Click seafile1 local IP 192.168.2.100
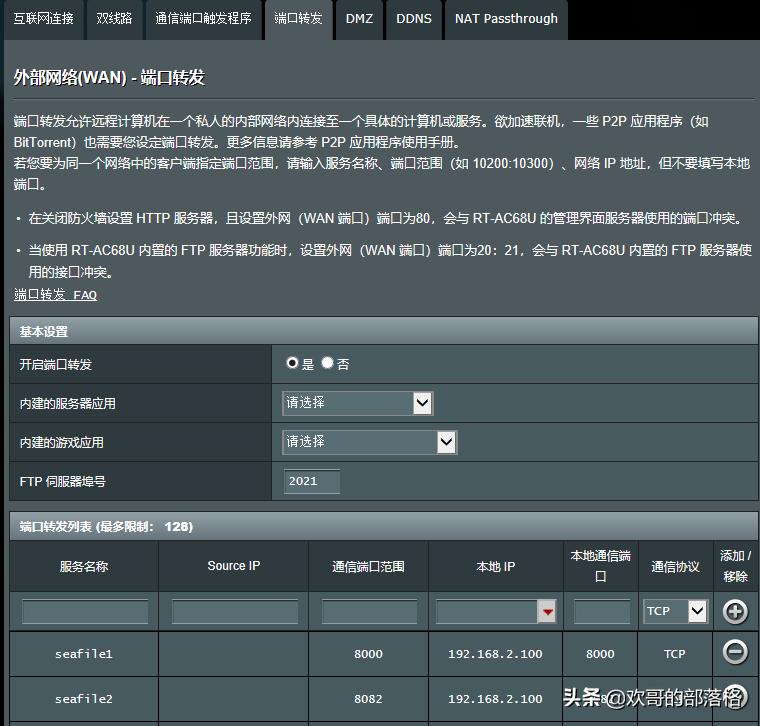760x726 pixels. [495, 654]
